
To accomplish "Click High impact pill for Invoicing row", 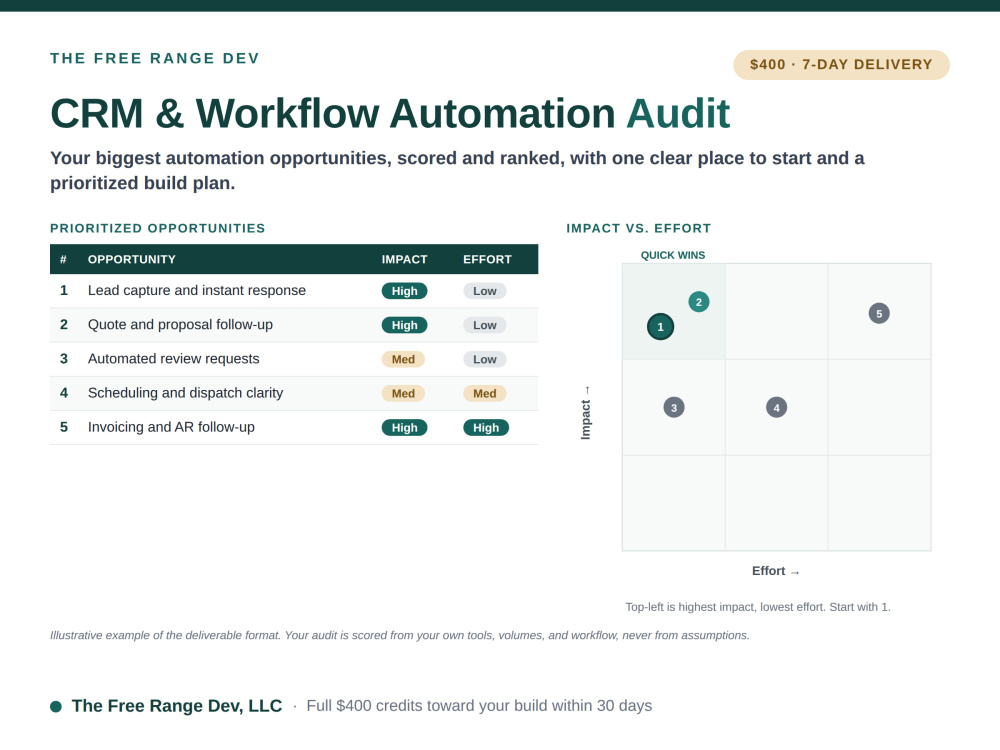I will 404,428.
